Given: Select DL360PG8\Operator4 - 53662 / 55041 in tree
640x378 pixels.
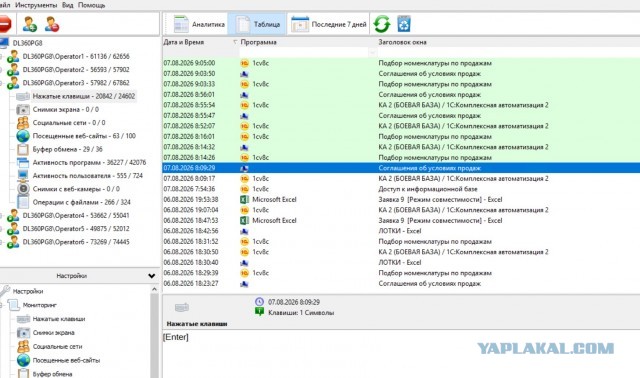Looking at the screenshot, I should point(76,216).
